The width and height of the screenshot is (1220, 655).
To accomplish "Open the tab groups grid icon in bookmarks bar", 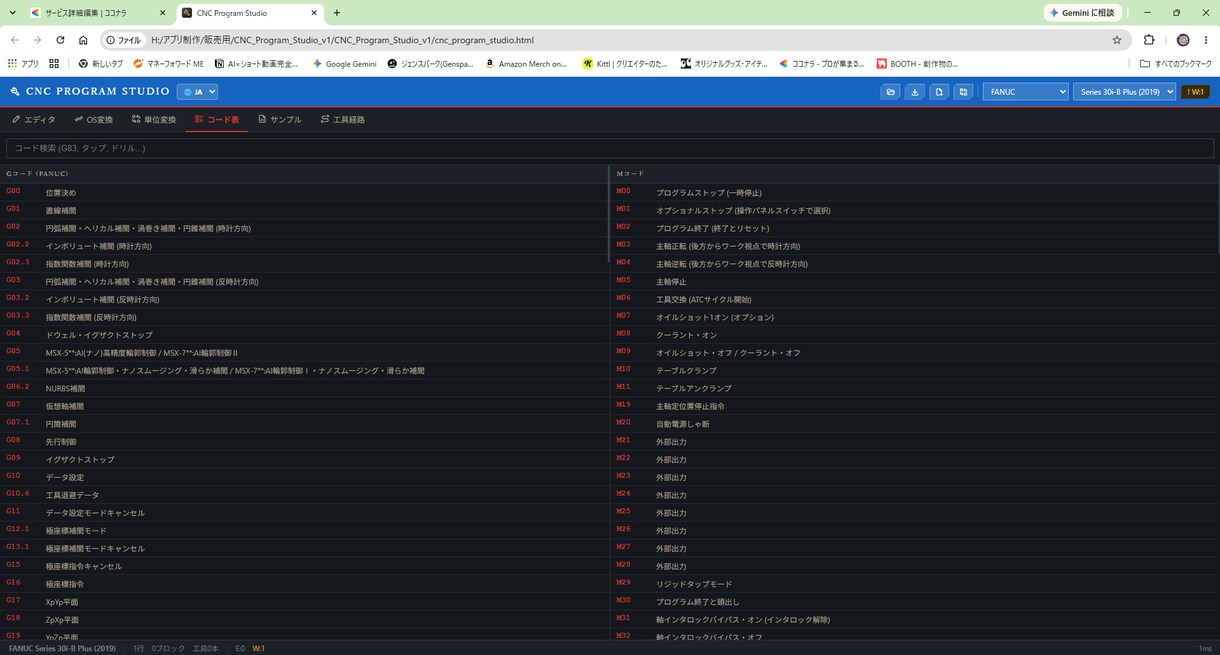I will tap(54, 63).
